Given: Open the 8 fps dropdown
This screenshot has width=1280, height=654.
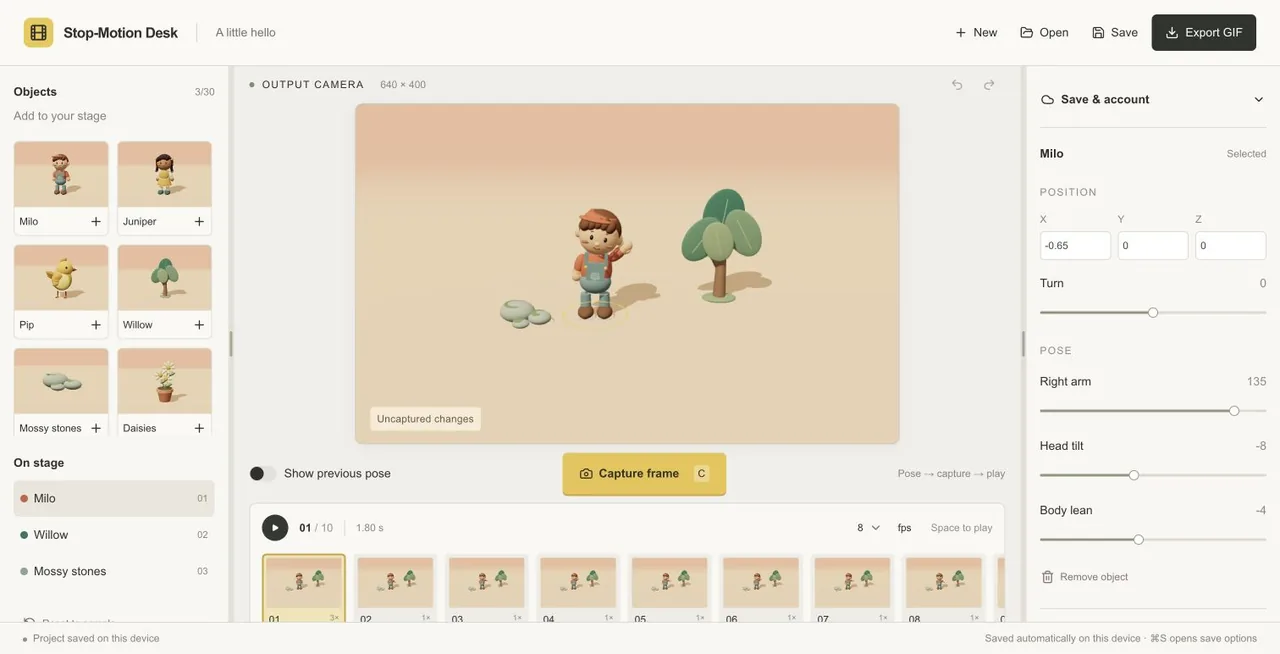Looking at the screenshot, I should pyautogui.click(x=867, y=528).
